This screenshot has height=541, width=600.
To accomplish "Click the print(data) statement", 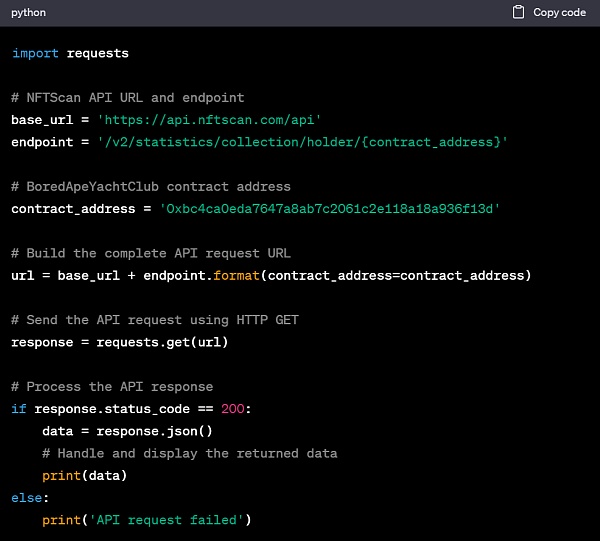I will [x=85, y=475].
